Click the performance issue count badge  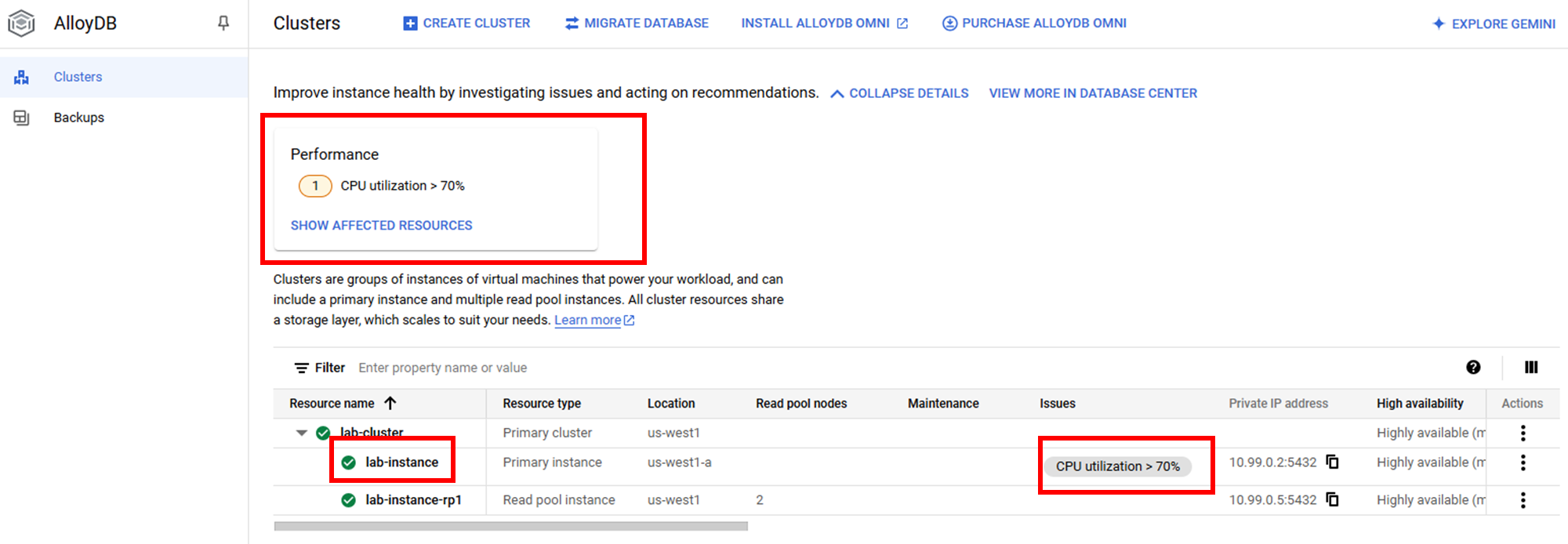pyautogui.click(x=315, y=186)
